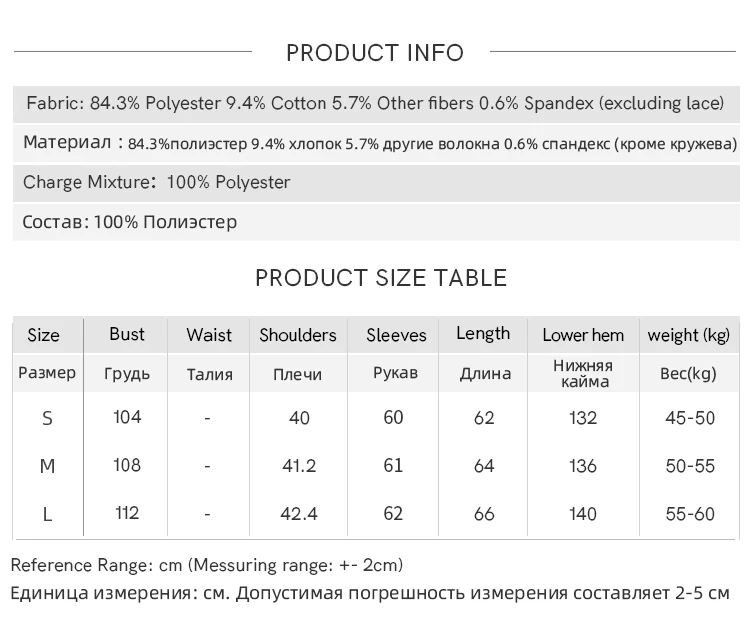Select the size S row label
The width and height of the screenshot is (750, 630).
[x=47, y=418]
